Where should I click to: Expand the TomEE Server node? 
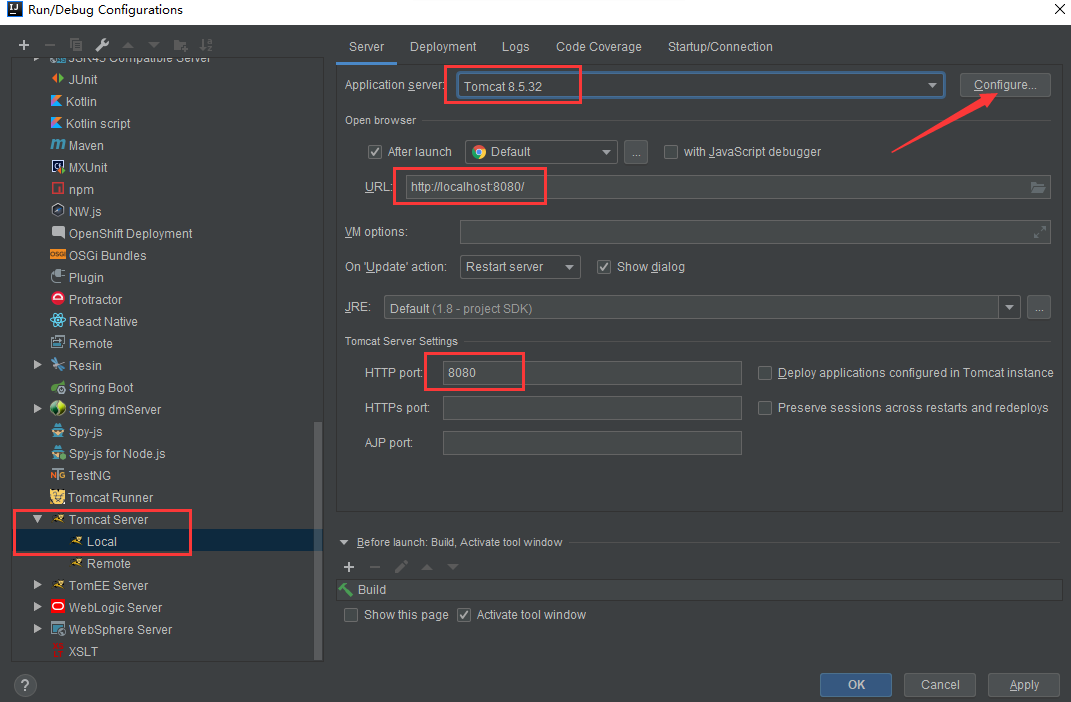[x=38, y=585]
